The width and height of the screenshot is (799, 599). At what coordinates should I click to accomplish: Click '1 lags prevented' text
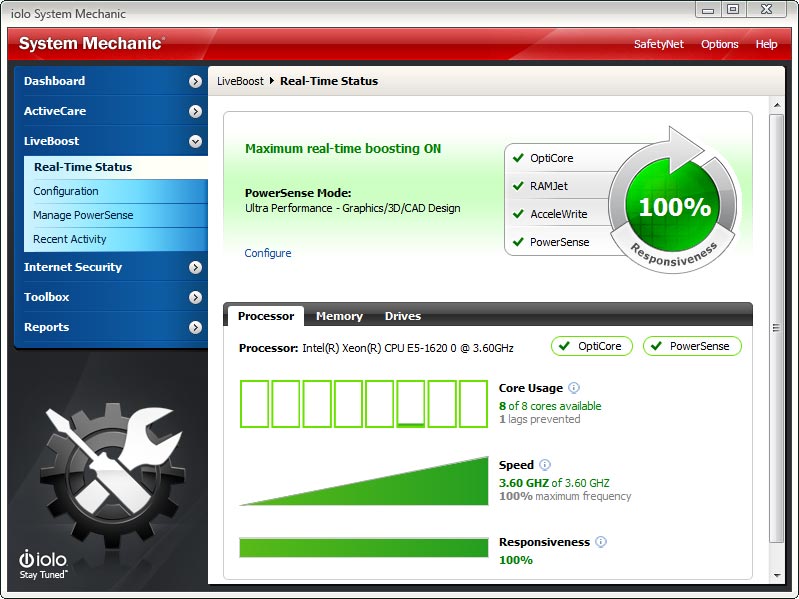click(540, 419)
